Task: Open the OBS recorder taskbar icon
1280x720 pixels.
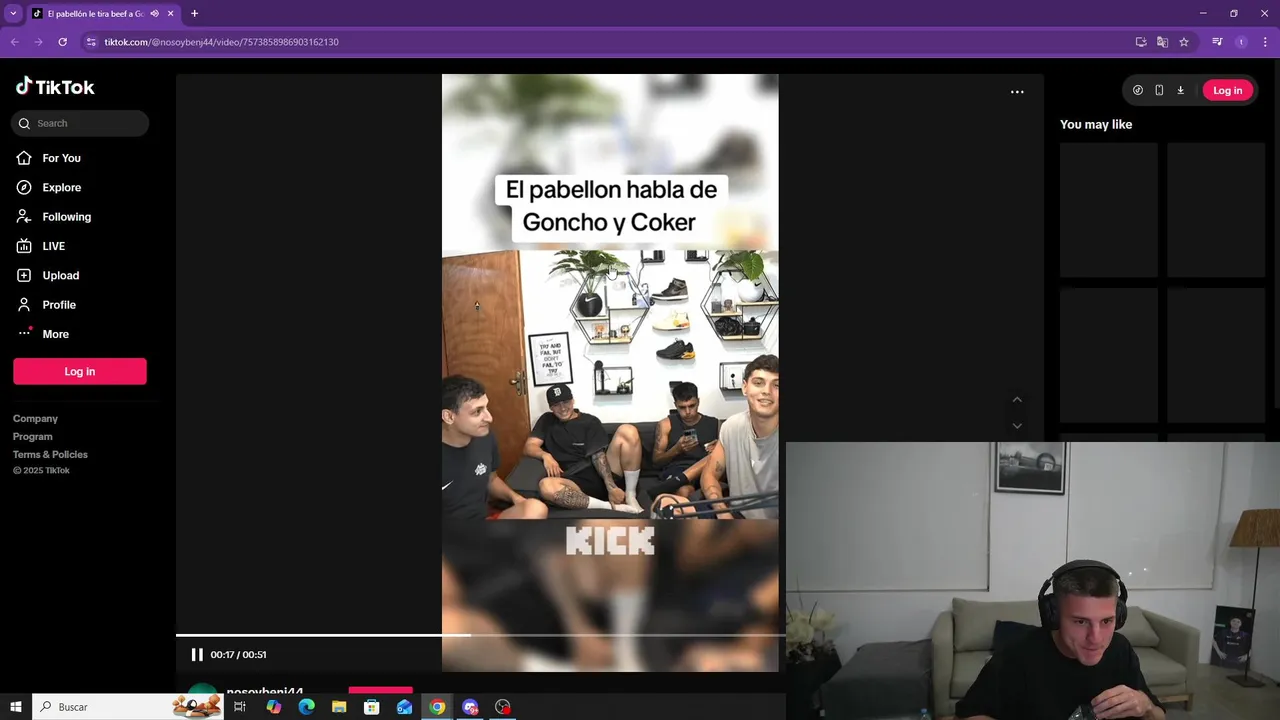Action: (x=503, y=707)
